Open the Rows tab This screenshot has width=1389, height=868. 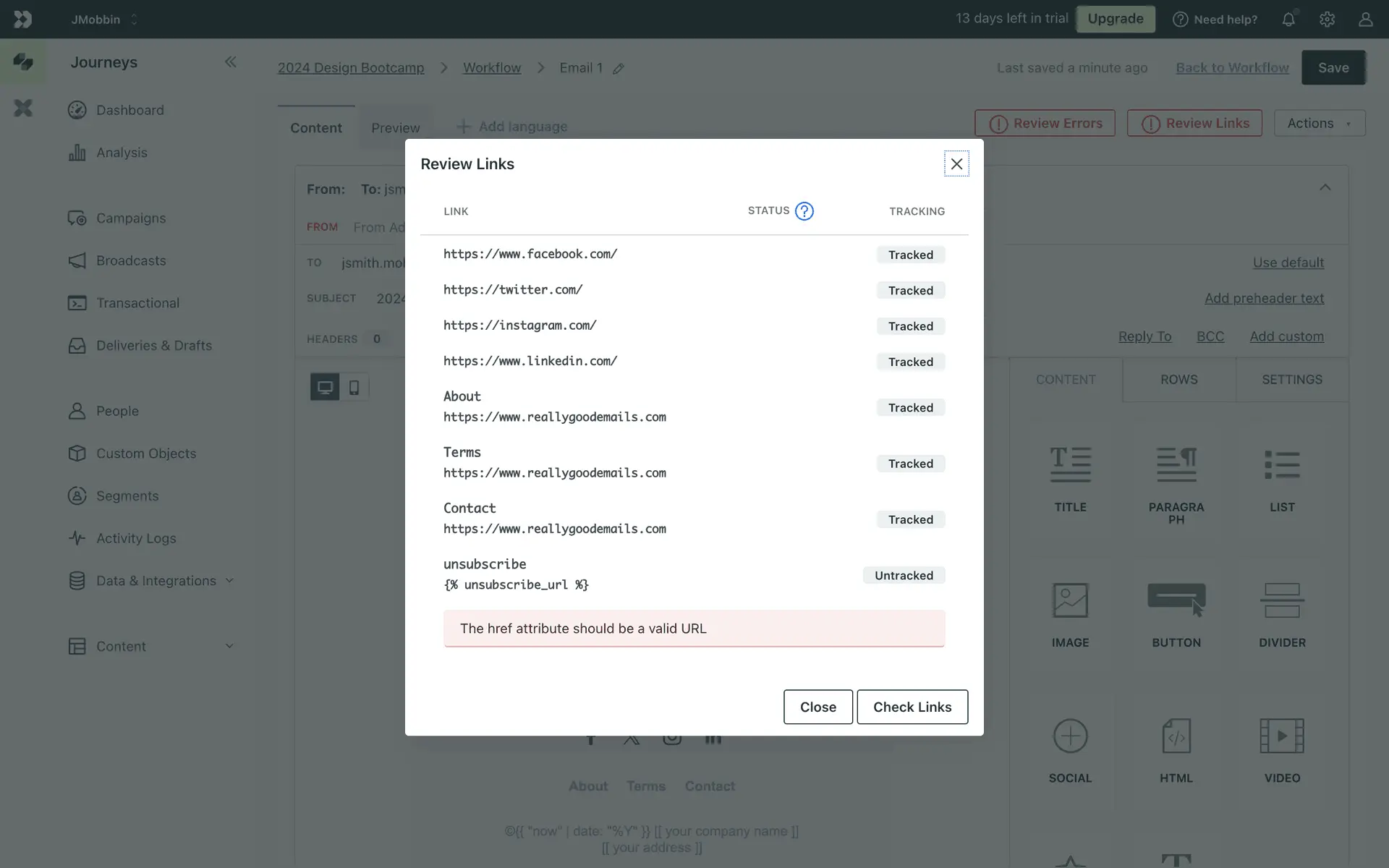[x=1178, y=380]
